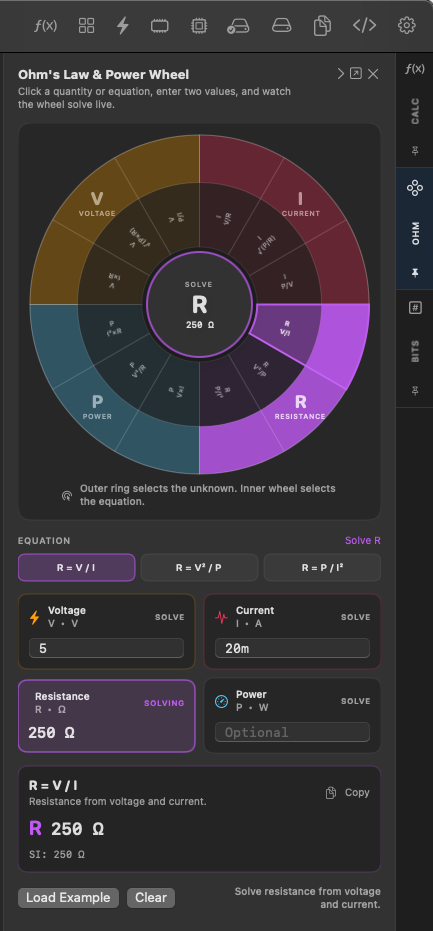Open settings gear in top toolbar
The width and height of the screenshot is (433, 931).
pyautogui.click(x=406, y=26)
